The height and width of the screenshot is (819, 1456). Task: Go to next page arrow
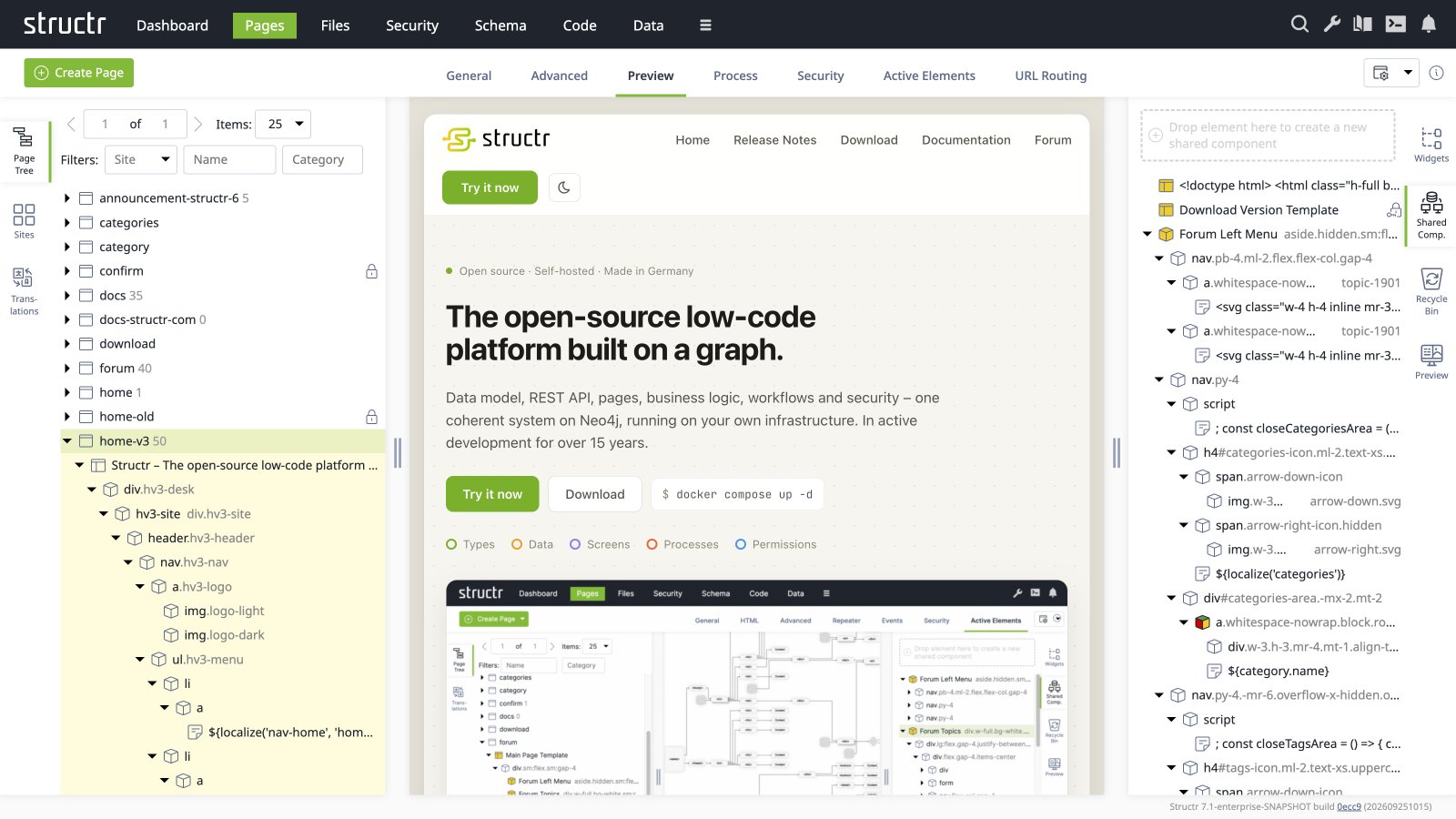pos(197,124)
